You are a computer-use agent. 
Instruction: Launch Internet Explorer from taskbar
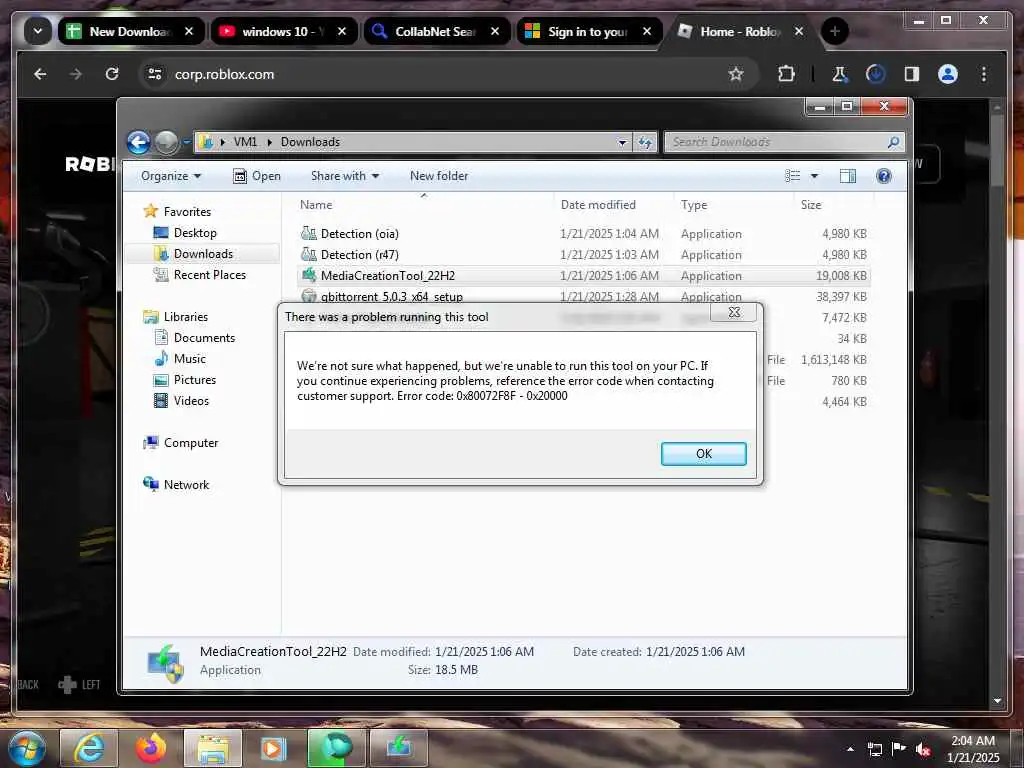(89, 748)
